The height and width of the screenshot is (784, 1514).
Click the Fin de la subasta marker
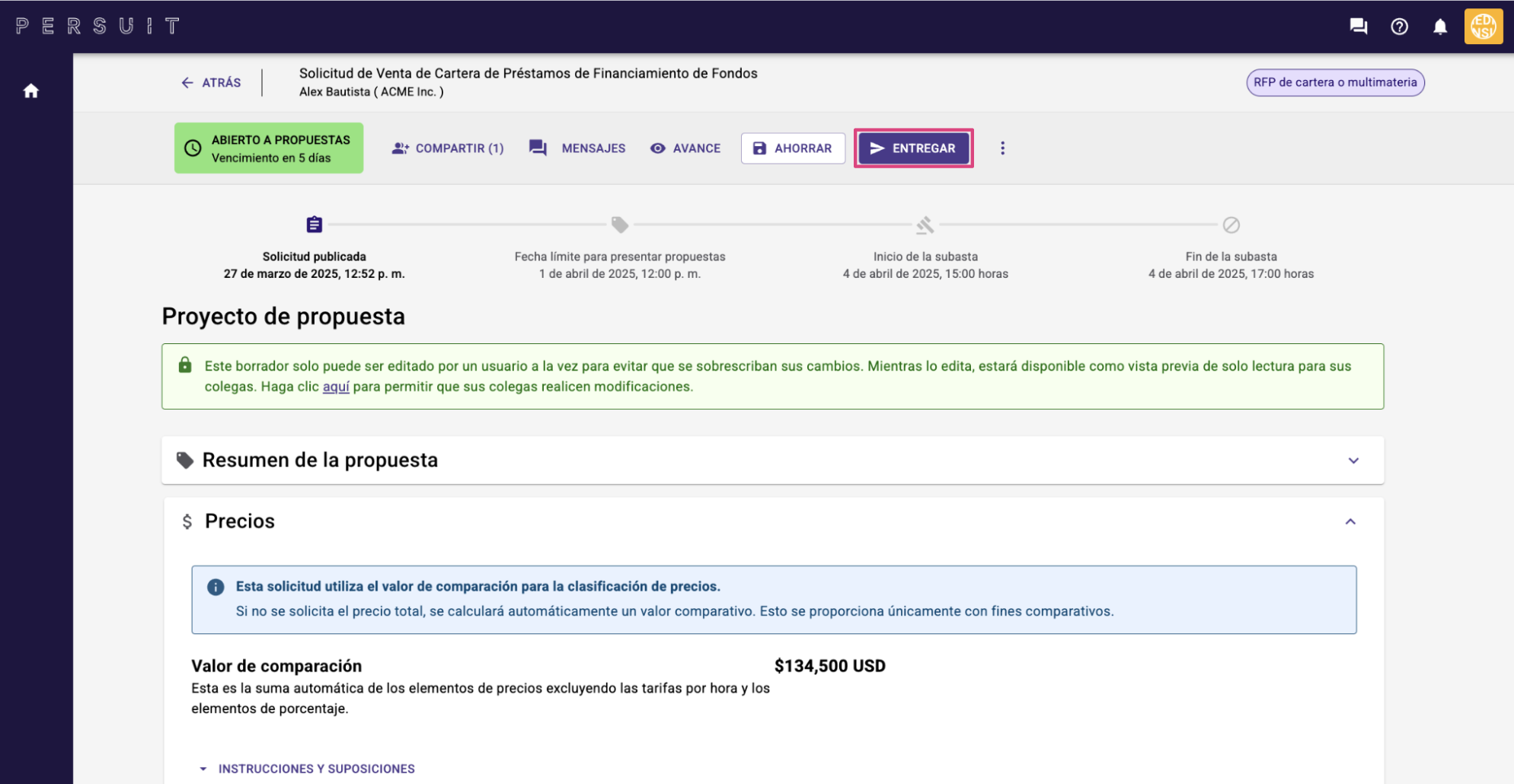coord(1231,225)
